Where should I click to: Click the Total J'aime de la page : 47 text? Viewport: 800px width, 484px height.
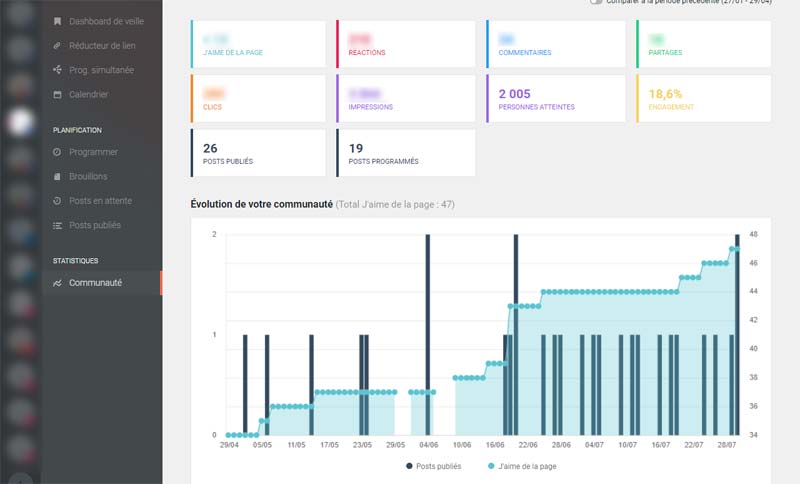tap(395, 205)
